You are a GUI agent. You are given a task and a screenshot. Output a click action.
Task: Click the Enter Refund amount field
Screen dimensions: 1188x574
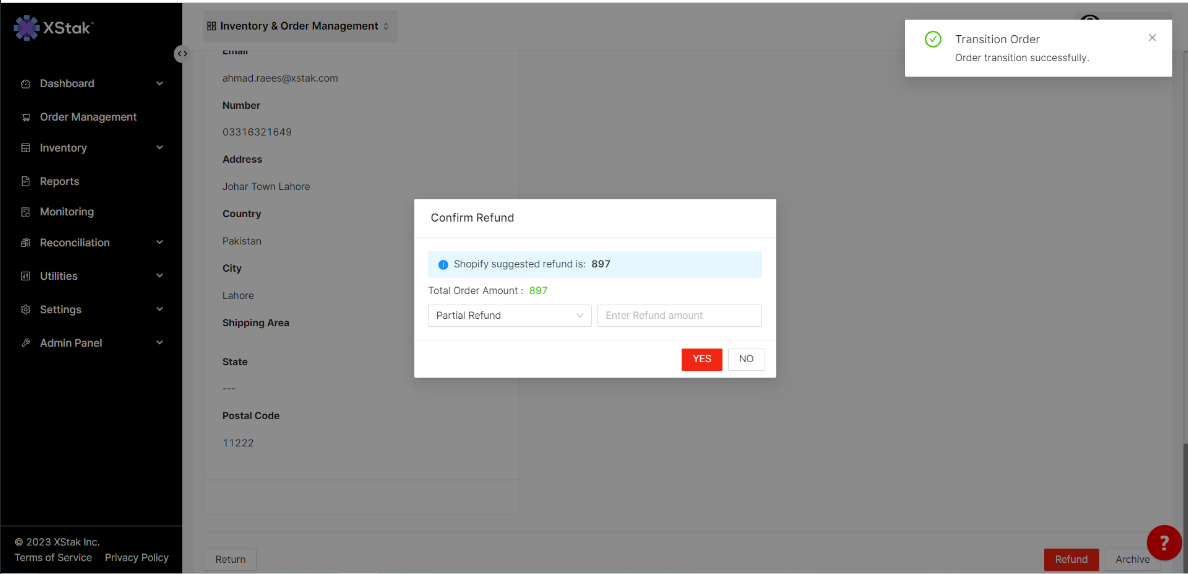click(x=679, y=316)
